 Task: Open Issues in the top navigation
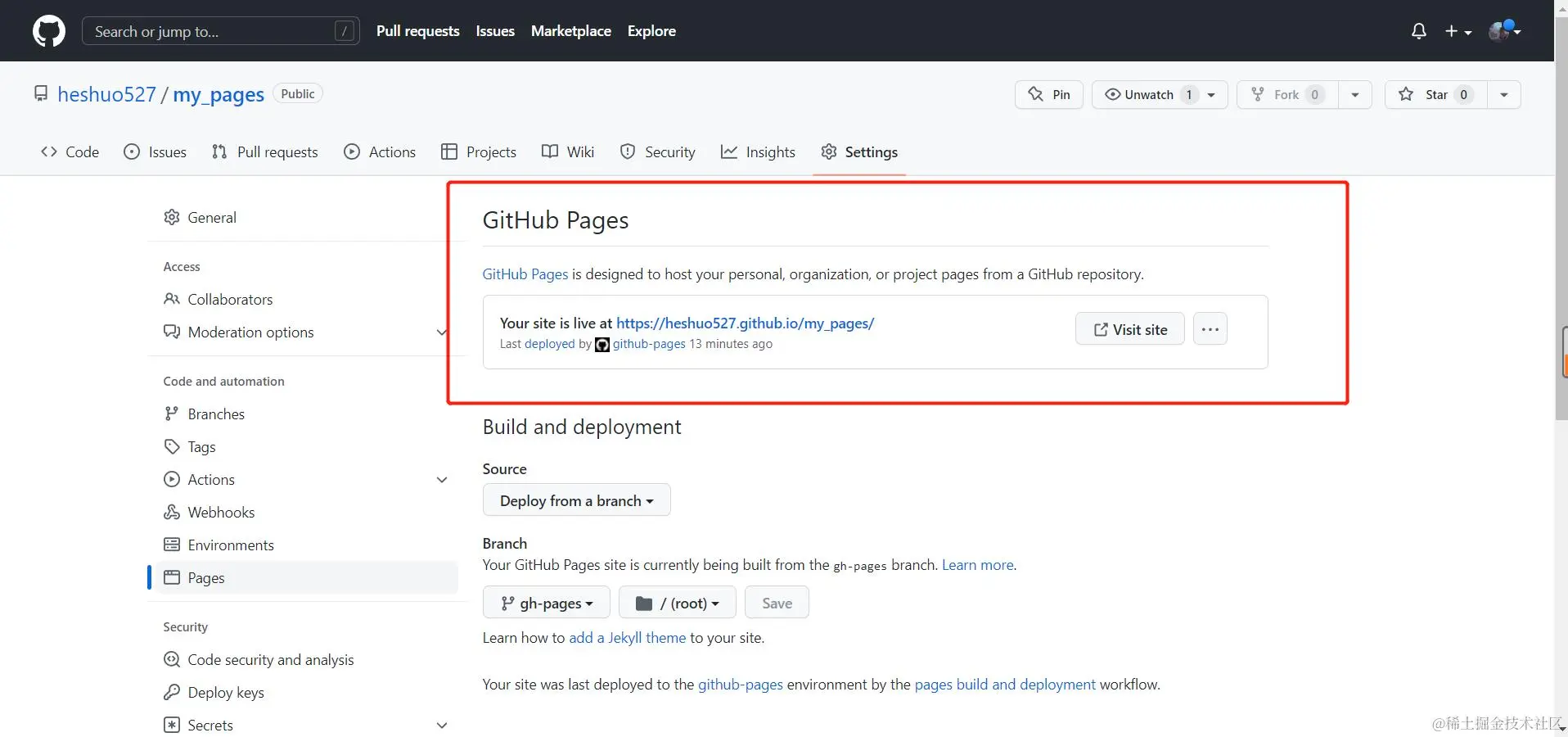point(495,31)
